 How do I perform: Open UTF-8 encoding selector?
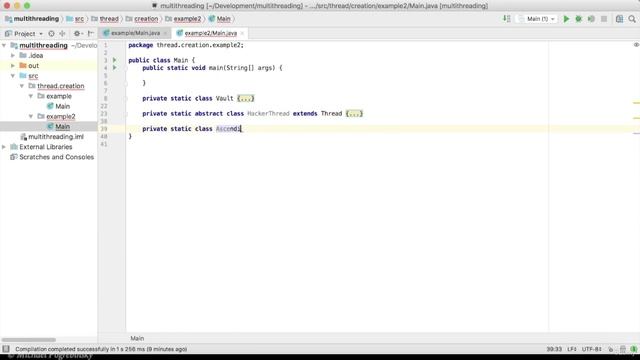(591, 349)
